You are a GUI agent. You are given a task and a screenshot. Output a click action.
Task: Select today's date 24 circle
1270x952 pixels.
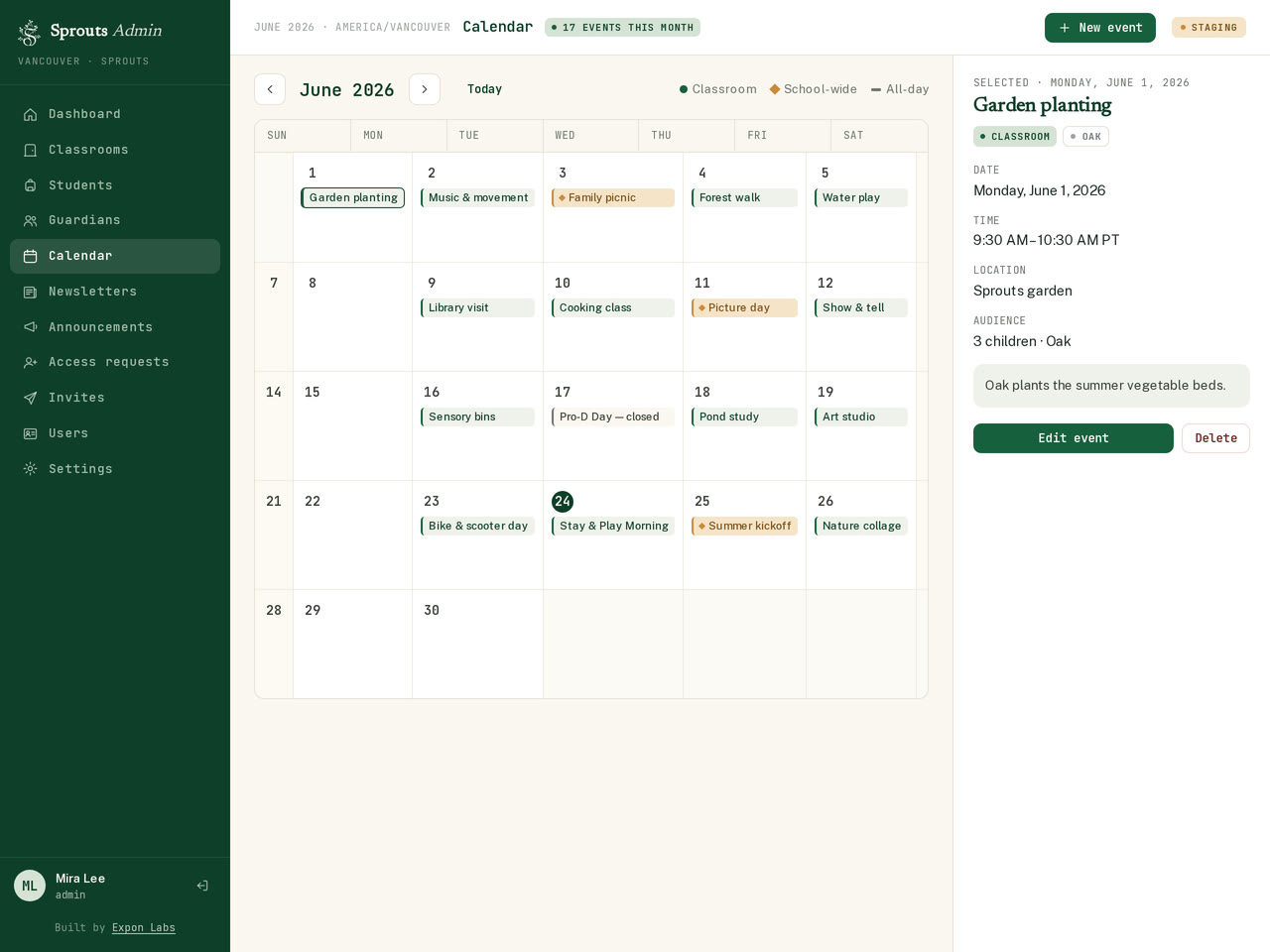(563, 502)
